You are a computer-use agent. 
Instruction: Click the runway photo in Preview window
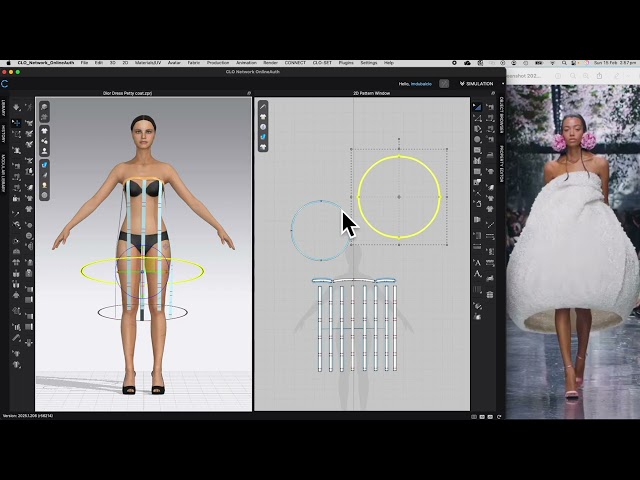click(573, 252)
